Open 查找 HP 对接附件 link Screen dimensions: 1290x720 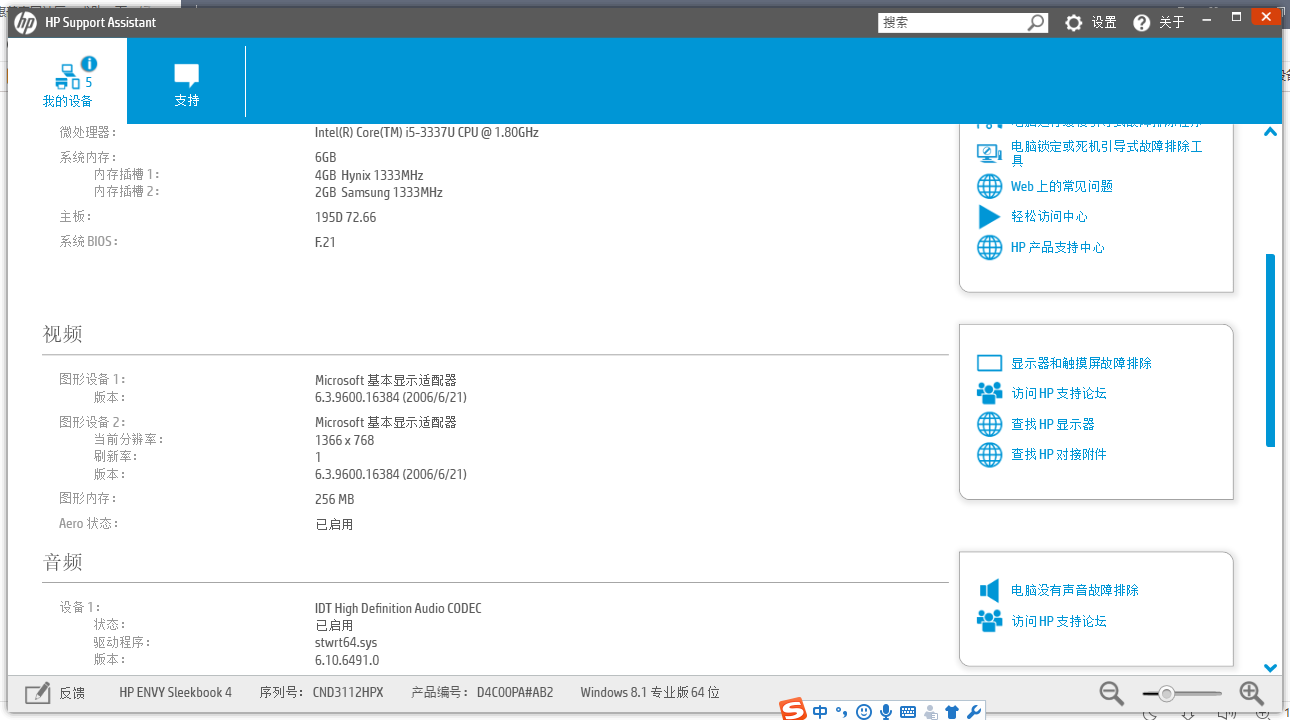click(x=1058, y=454)
